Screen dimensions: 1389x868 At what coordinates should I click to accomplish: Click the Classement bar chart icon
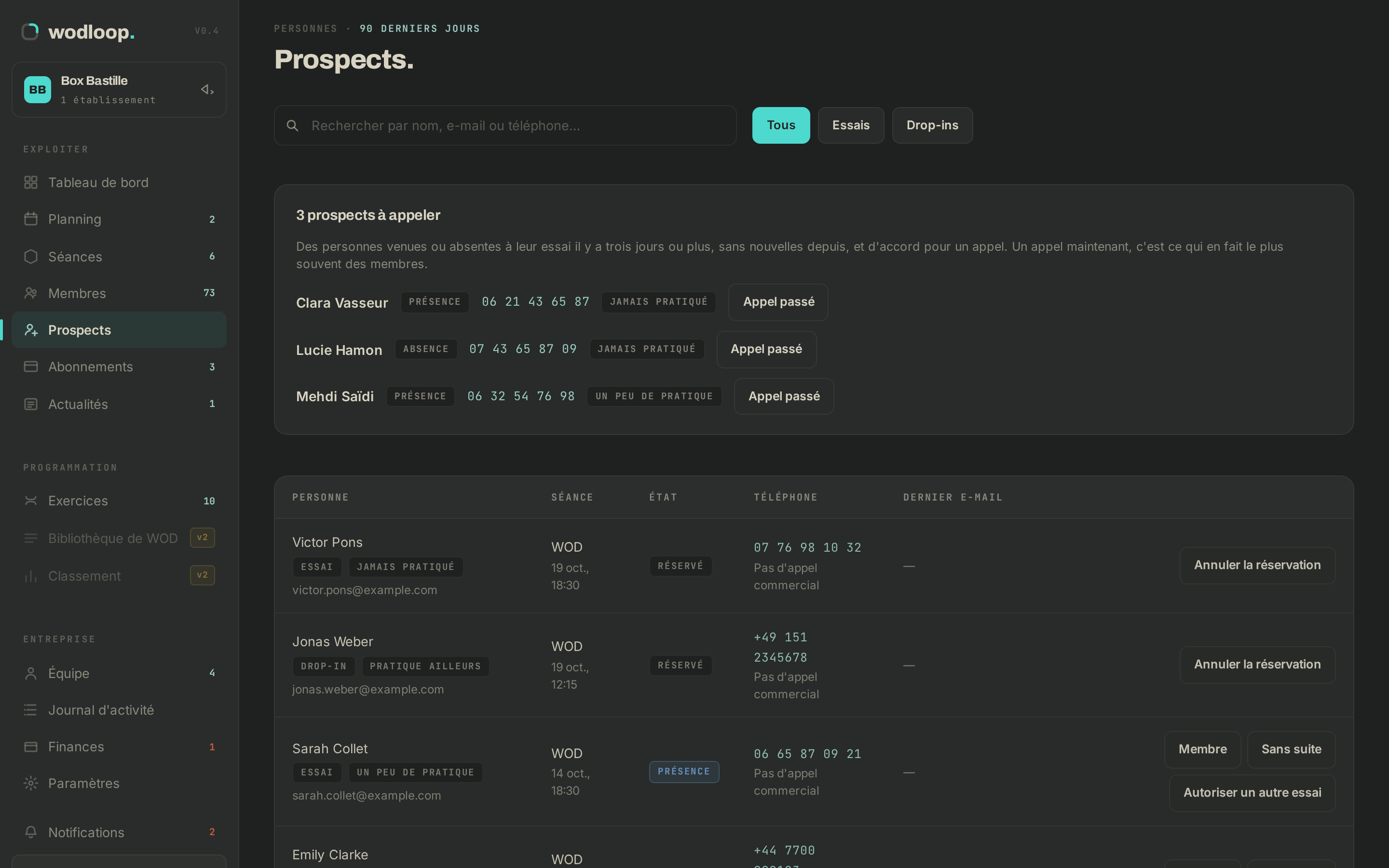[31, 576]
